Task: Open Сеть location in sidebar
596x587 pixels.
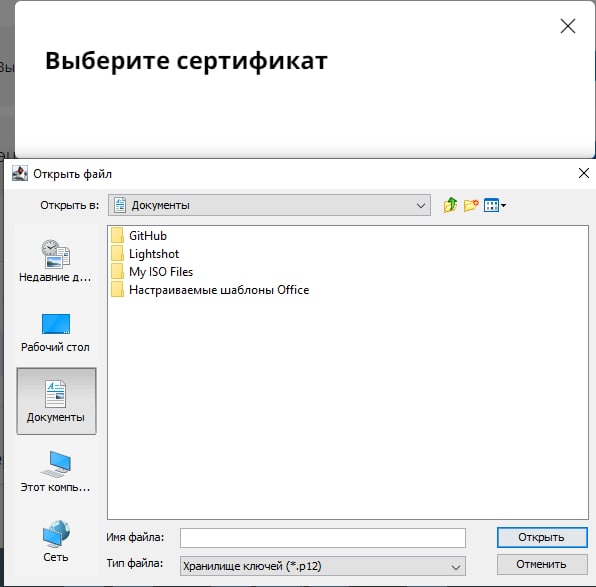Action: (55, 541)
